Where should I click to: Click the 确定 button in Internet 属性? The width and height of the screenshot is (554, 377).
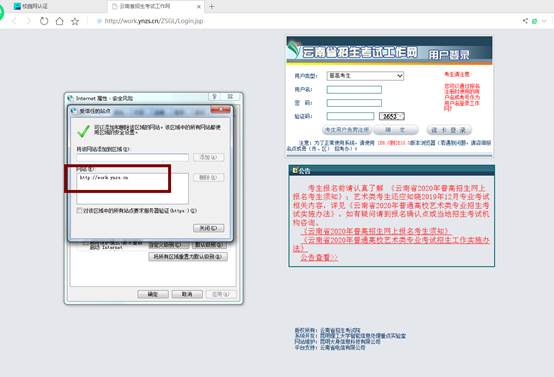coord(153,294)
